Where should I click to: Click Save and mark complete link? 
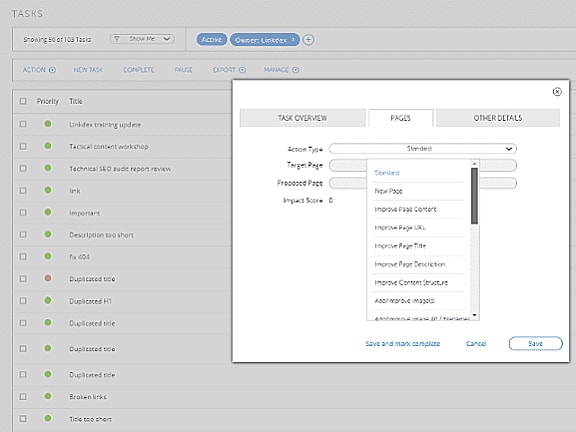point(403,343)
